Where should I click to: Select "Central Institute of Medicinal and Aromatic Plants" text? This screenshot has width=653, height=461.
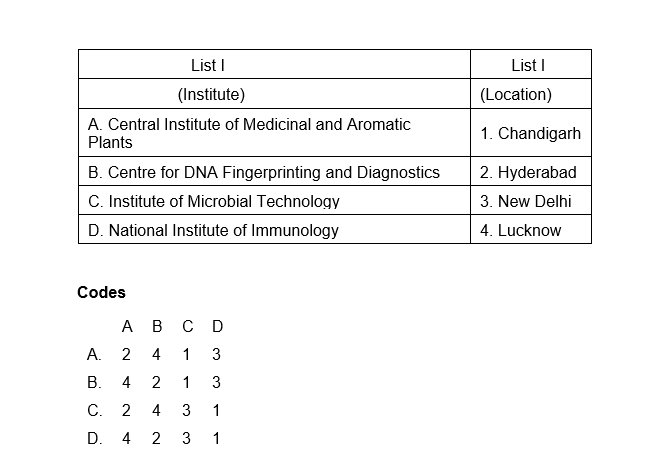(x=249, y=133)
